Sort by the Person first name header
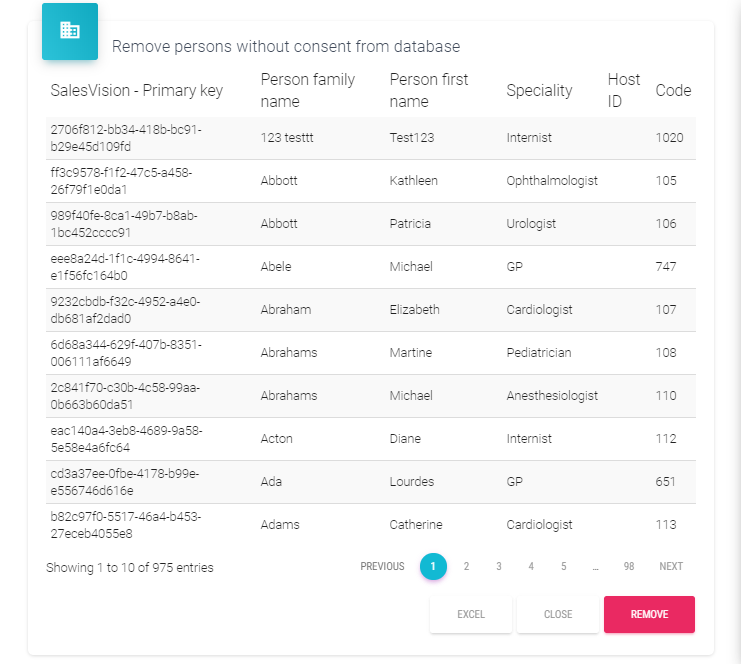The image size is (745, 666). 428,90
